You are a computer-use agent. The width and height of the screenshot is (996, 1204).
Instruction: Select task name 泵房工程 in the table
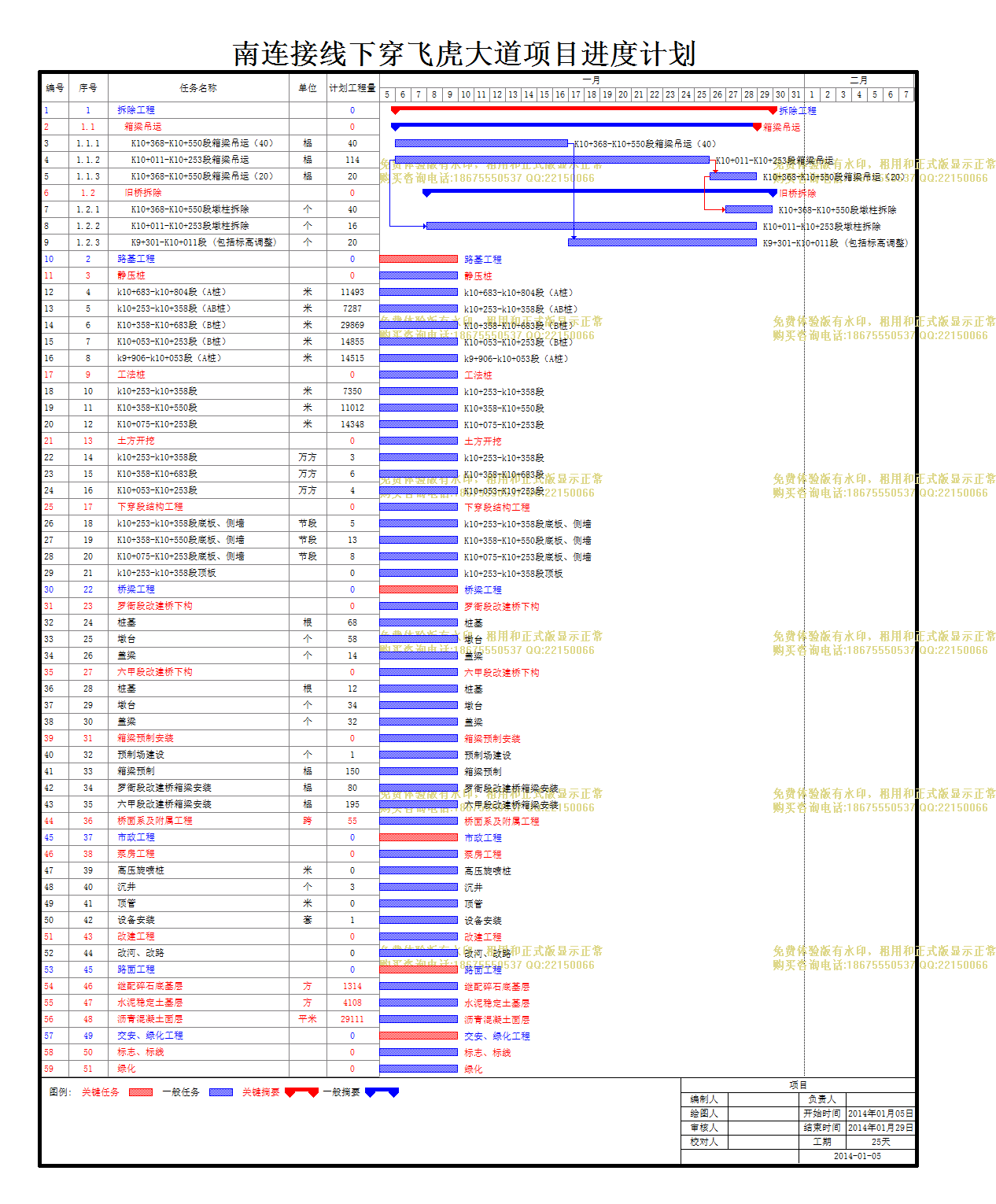point(136,854)
